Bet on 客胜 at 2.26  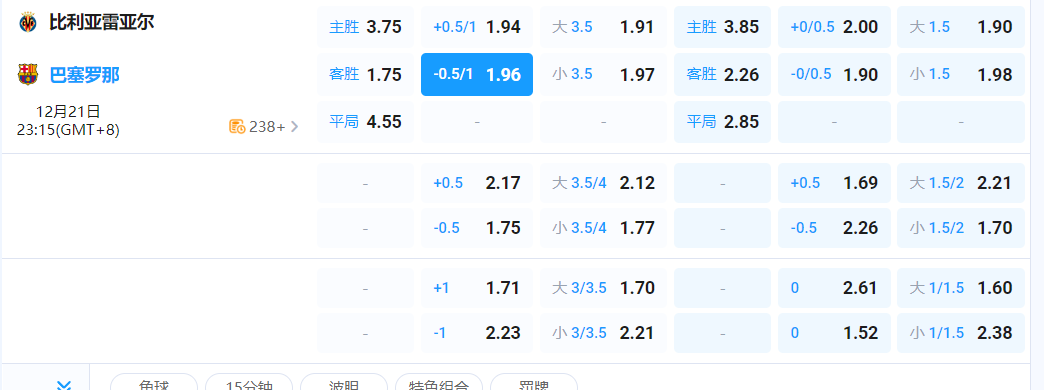pos(722,75)
